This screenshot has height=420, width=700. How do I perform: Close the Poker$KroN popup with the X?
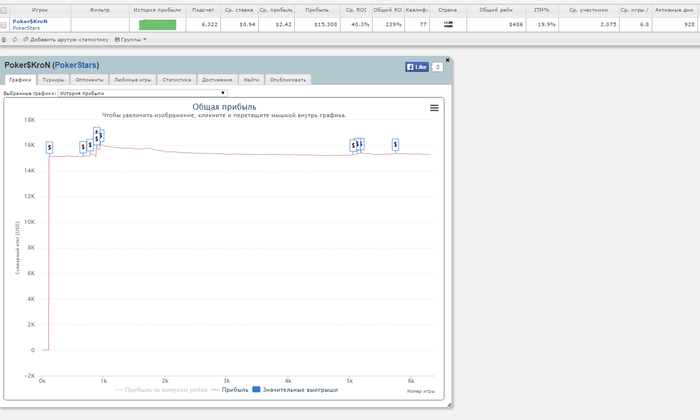click(x=447, y=60)
